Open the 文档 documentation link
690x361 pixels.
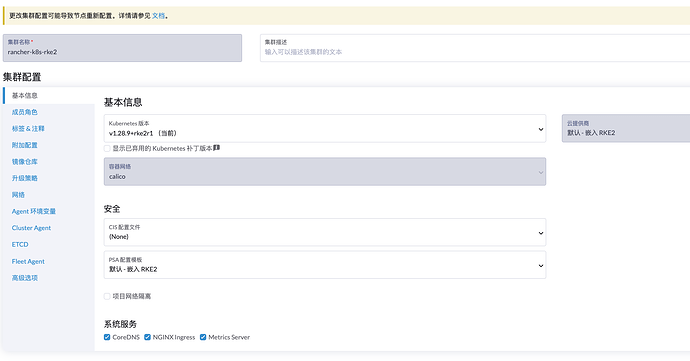[x=158, y=16]
